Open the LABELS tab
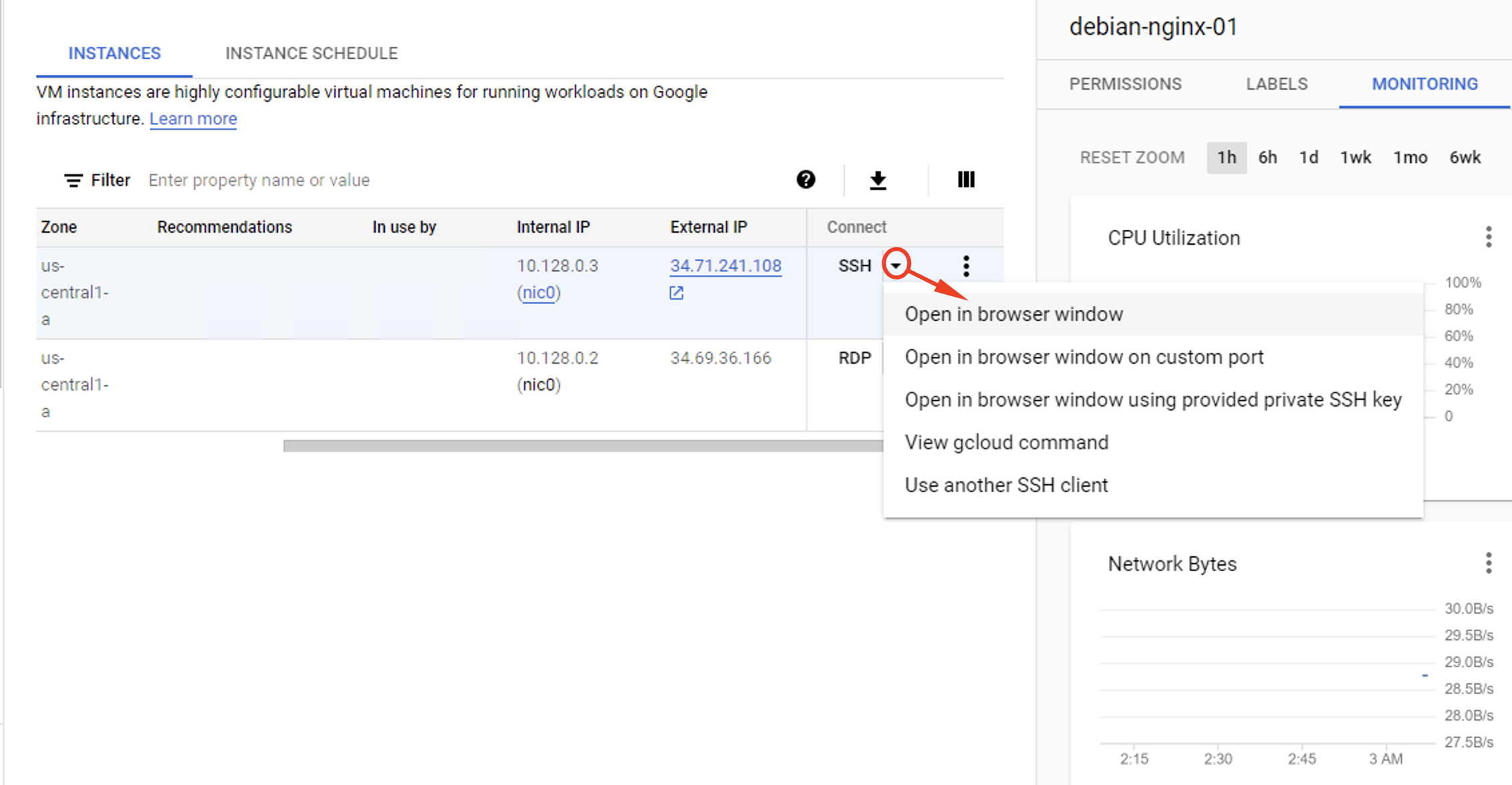This screenshot has width=1512, height=785. click(1277, 84)
